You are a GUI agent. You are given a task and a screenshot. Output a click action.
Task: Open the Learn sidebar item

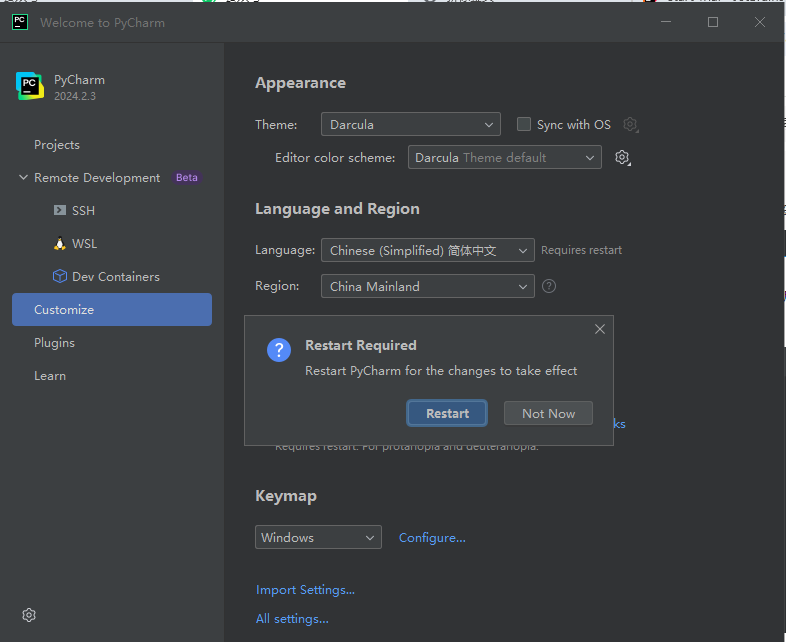(112, 376)
